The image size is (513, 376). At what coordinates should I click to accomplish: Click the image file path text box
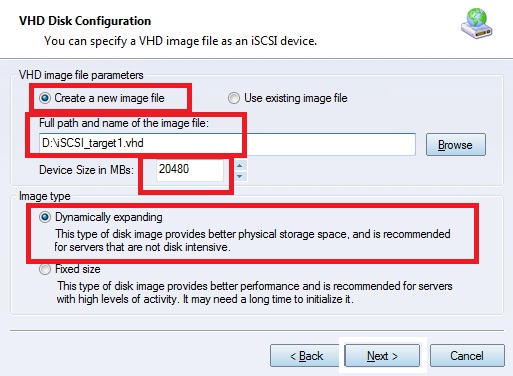click(x=227, y=144)
